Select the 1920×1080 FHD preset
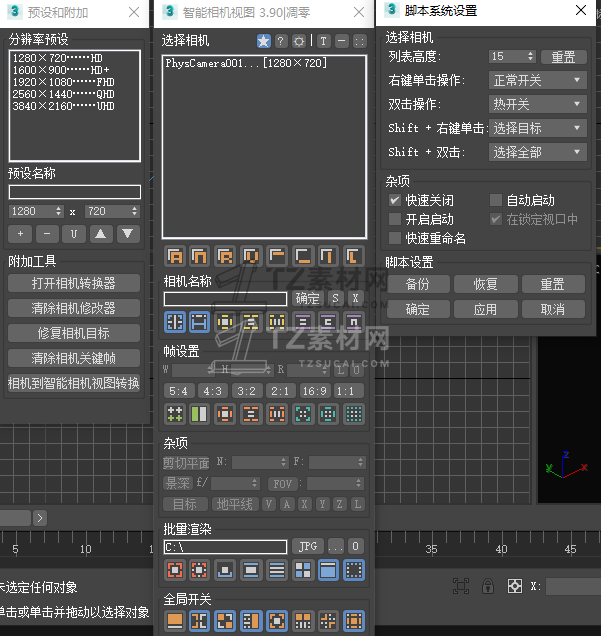Screen dimensions: 601x636 tap(63, 82)
